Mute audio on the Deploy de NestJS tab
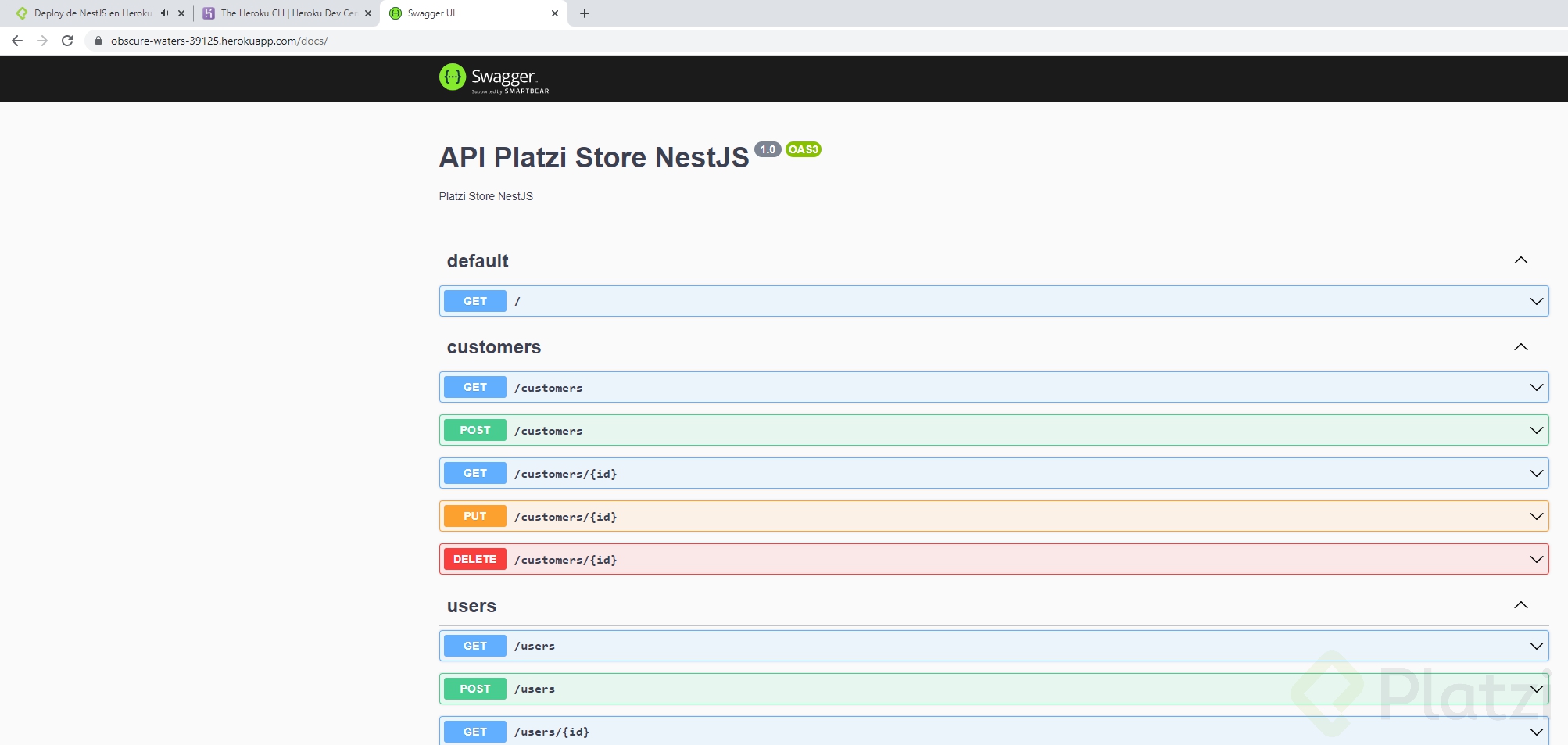The width and height of the screenshot is (1568, 745). [163, 13]
